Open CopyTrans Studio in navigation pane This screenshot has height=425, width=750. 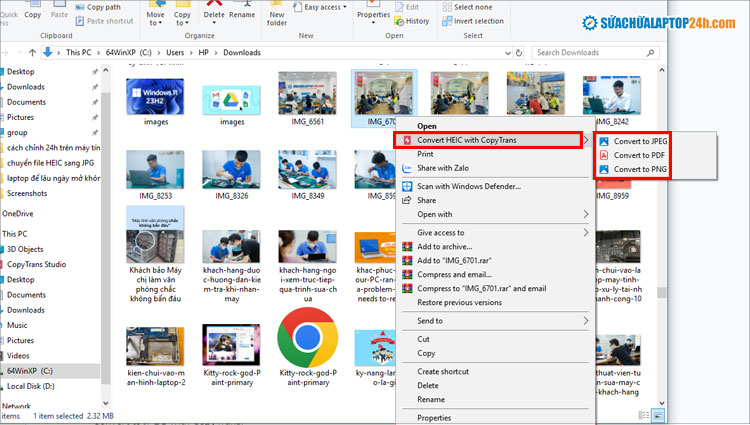36,264
